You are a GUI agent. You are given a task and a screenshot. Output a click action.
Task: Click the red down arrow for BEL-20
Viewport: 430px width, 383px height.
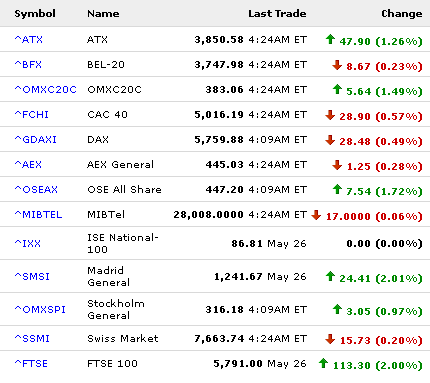(337, 65)
